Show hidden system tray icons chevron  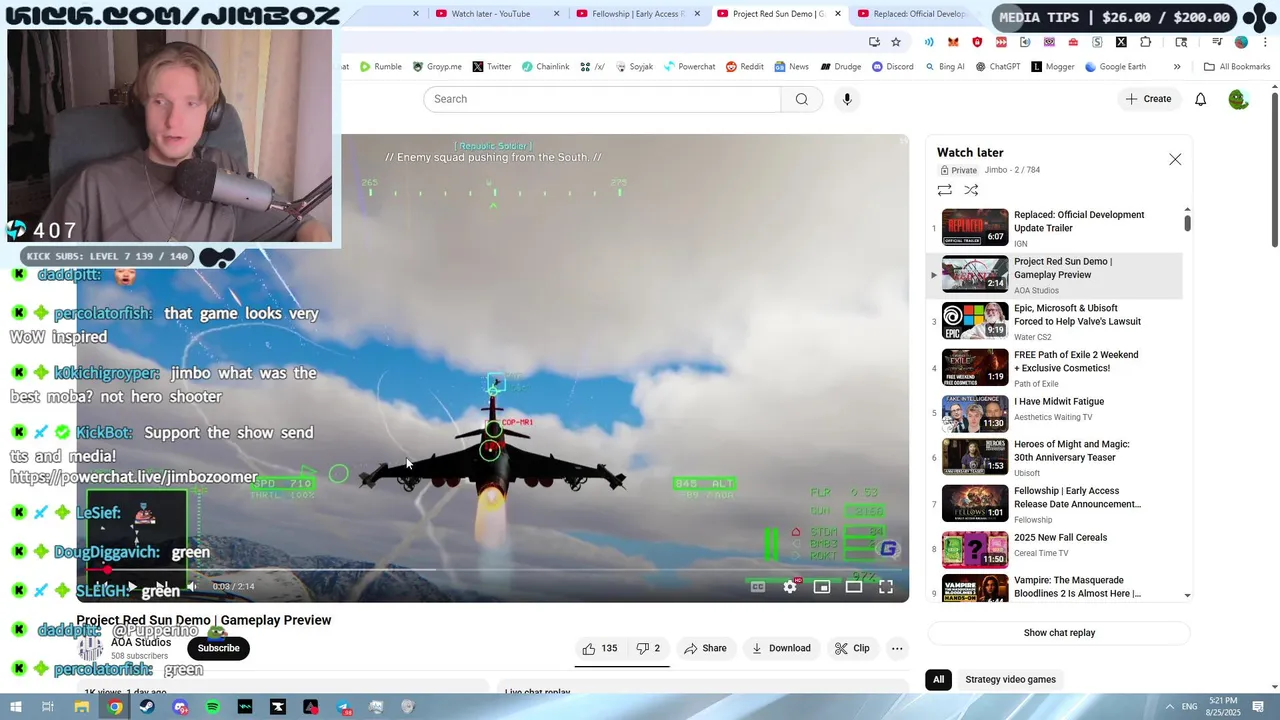click(1169, 707)
